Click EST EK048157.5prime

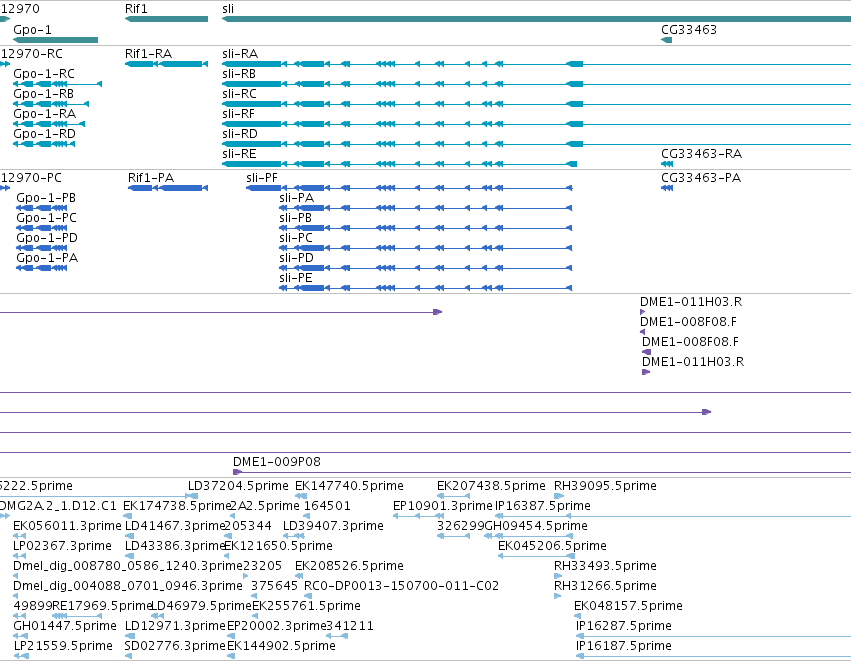(628, 606)
